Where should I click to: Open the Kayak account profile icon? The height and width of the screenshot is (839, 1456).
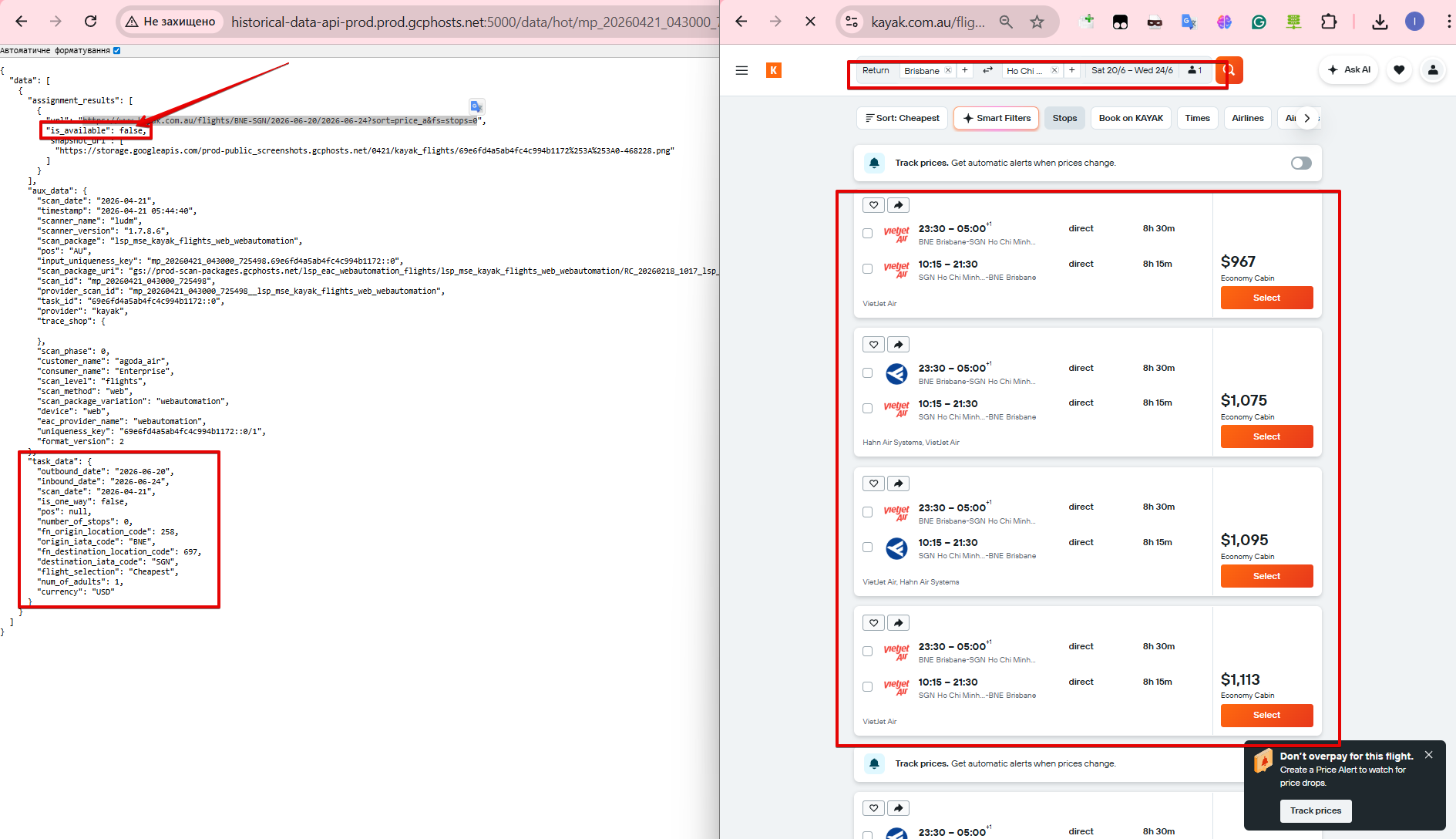(x=1433, y=70)
